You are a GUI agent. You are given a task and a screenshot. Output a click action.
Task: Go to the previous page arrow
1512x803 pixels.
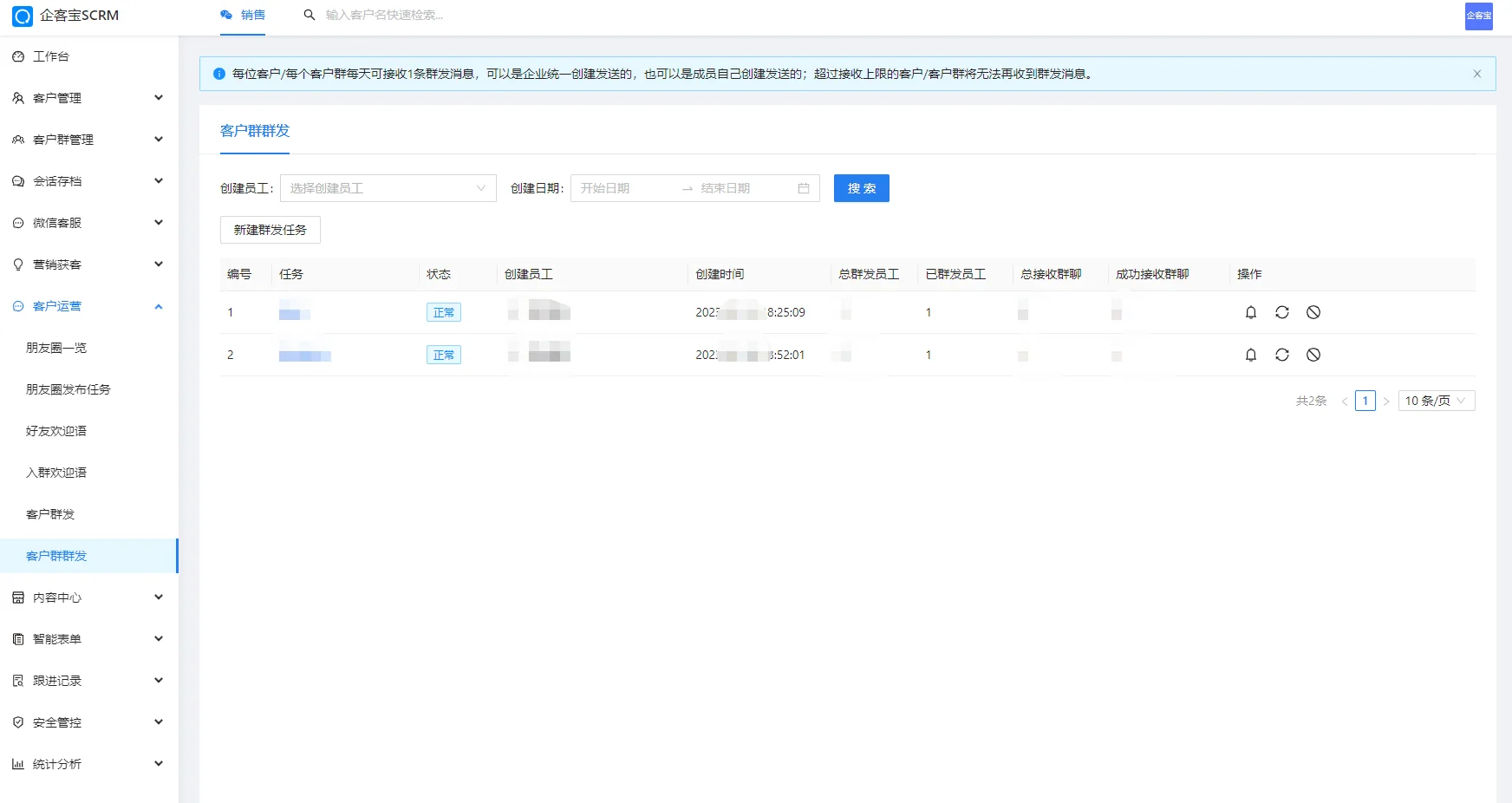click(x=1345, y=401)
